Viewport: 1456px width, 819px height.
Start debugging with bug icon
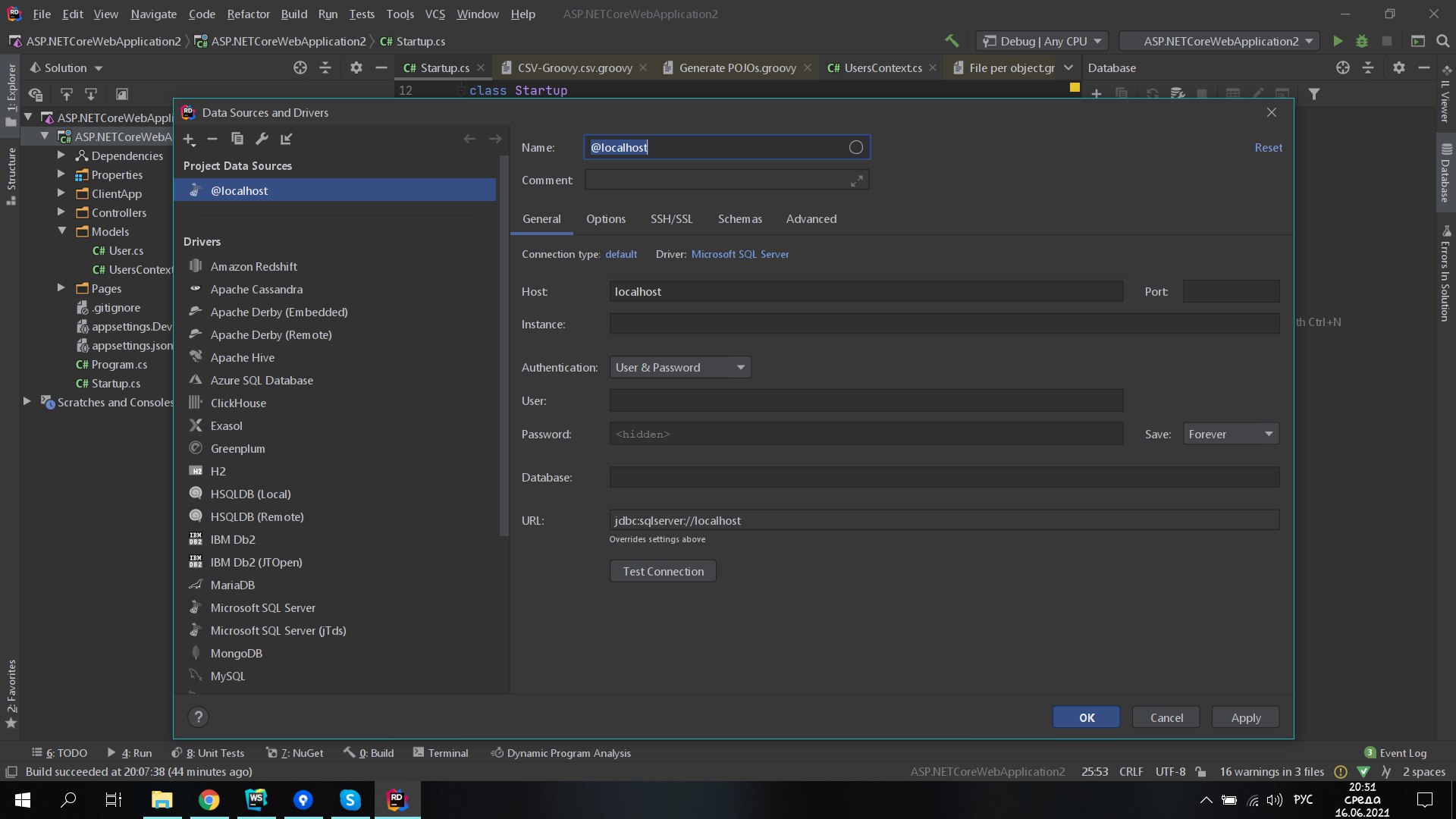pos(1362,41)
